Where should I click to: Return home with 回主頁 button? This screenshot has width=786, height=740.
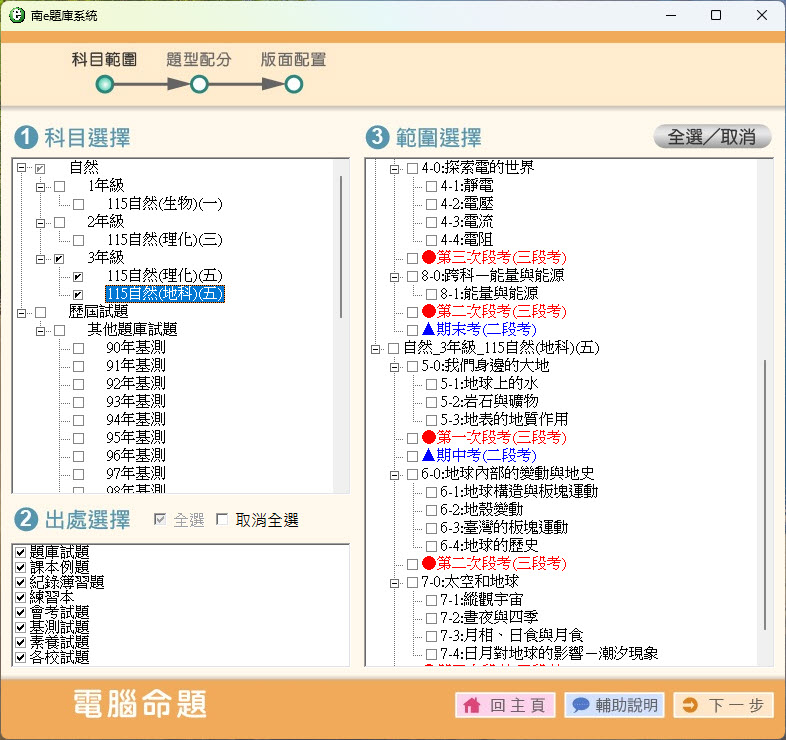[x=505, y=705]
